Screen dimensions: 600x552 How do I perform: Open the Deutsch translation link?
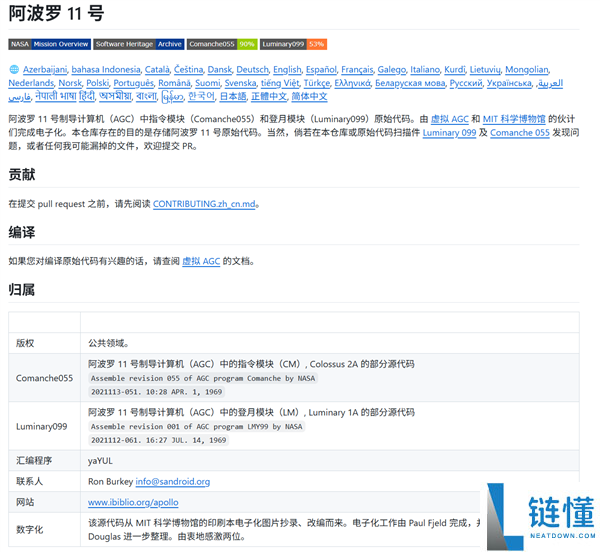253,70
